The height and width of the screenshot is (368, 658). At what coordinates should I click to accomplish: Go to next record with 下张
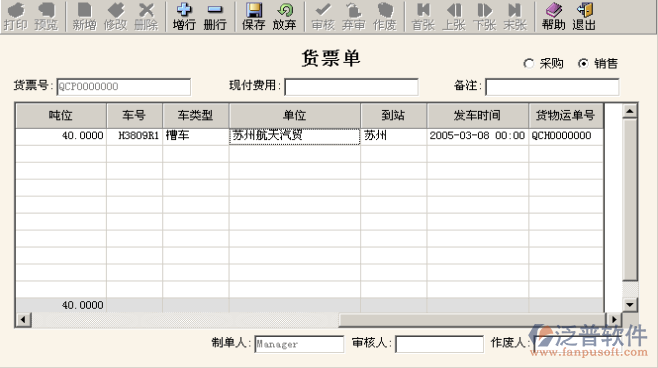point(484,10)
